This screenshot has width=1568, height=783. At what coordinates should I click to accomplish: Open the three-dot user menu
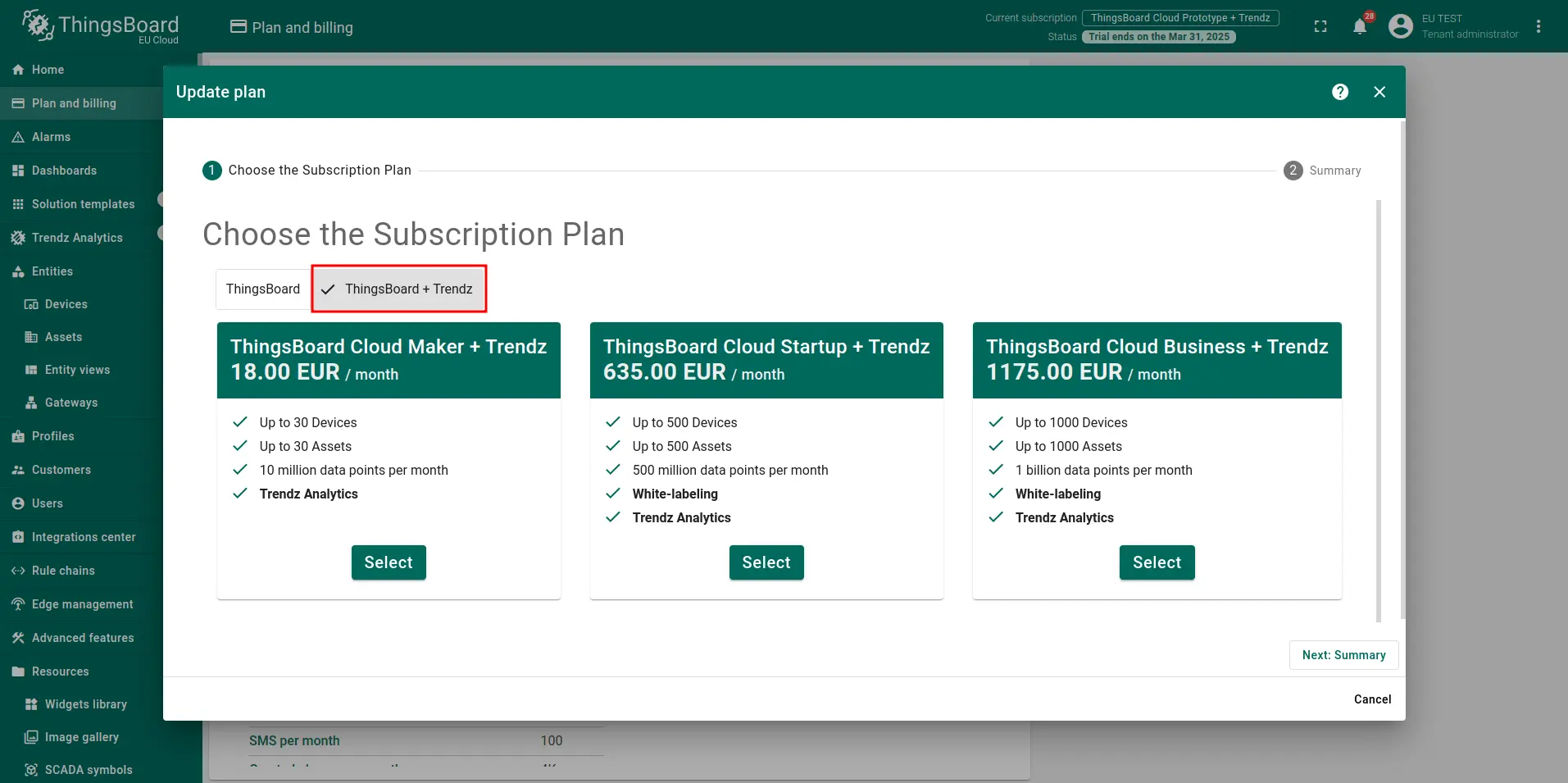click(x=1538, y=27)
